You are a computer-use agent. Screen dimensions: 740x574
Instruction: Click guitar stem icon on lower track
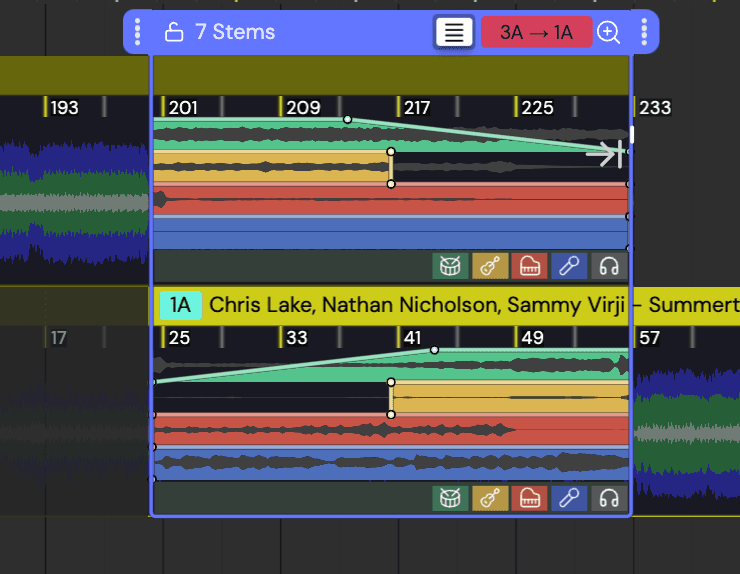[x=489, y=498]
